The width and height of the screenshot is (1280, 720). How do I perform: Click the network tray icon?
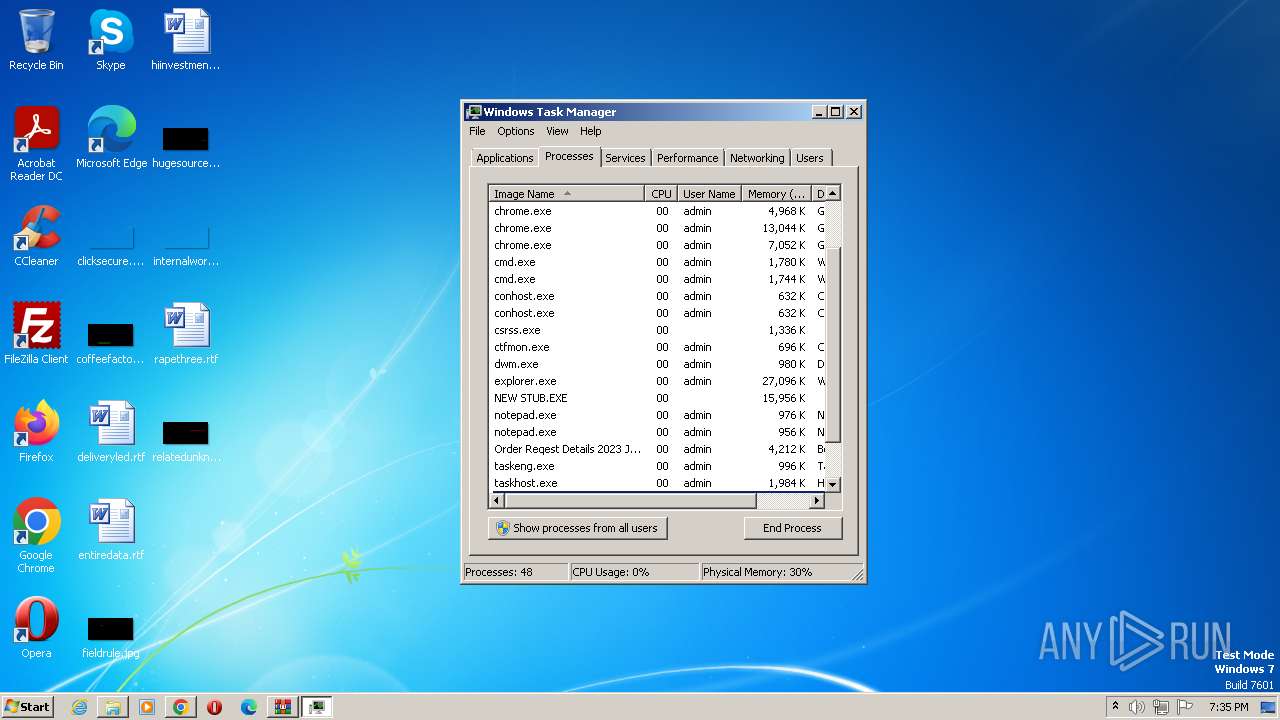[1161, 707]
